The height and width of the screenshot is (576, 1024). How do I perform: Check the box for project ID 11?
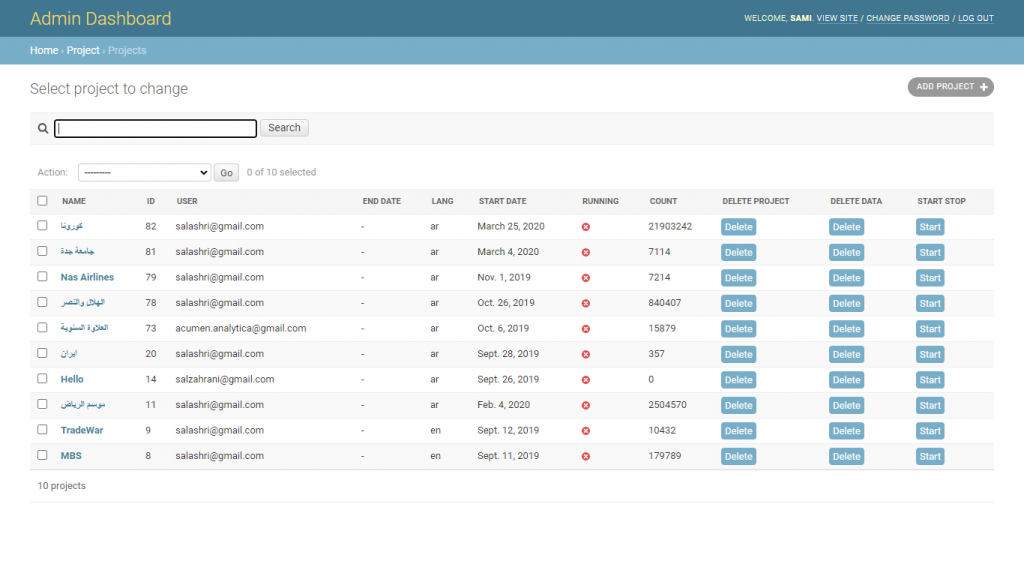pyautogui.click(x=42, y=404)
